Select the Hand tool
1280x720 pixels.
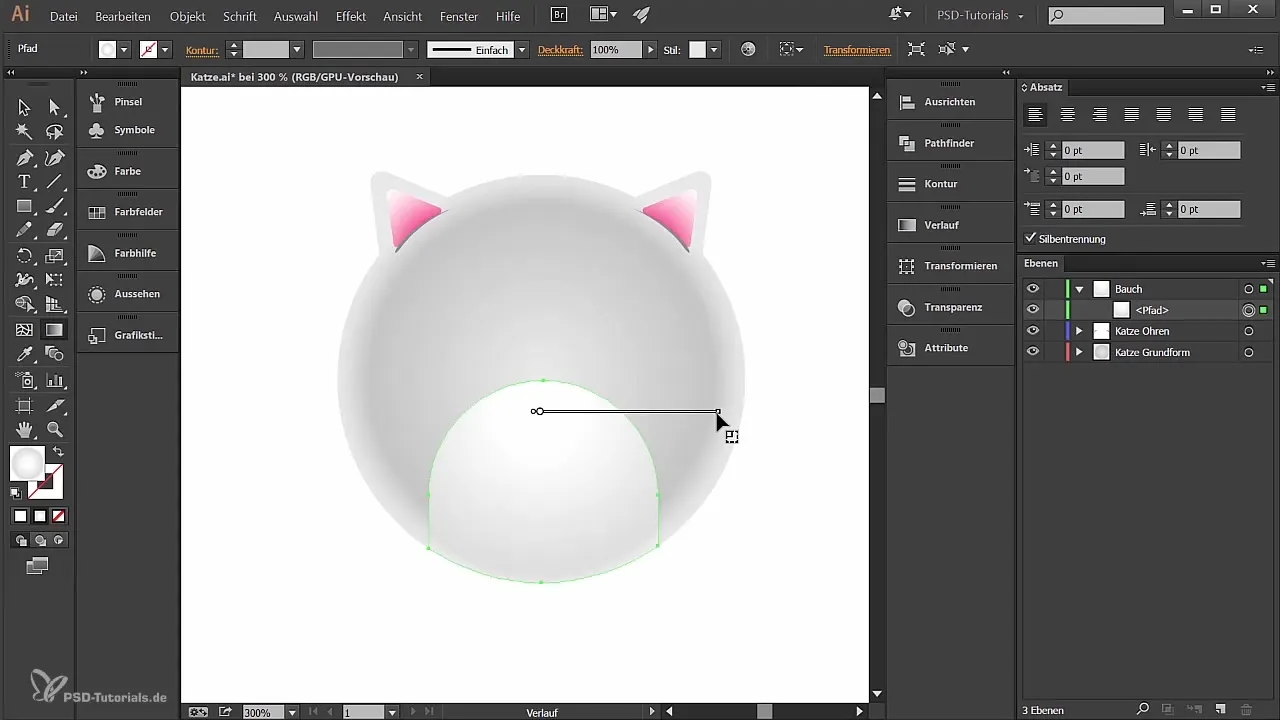tap(24, 430)
